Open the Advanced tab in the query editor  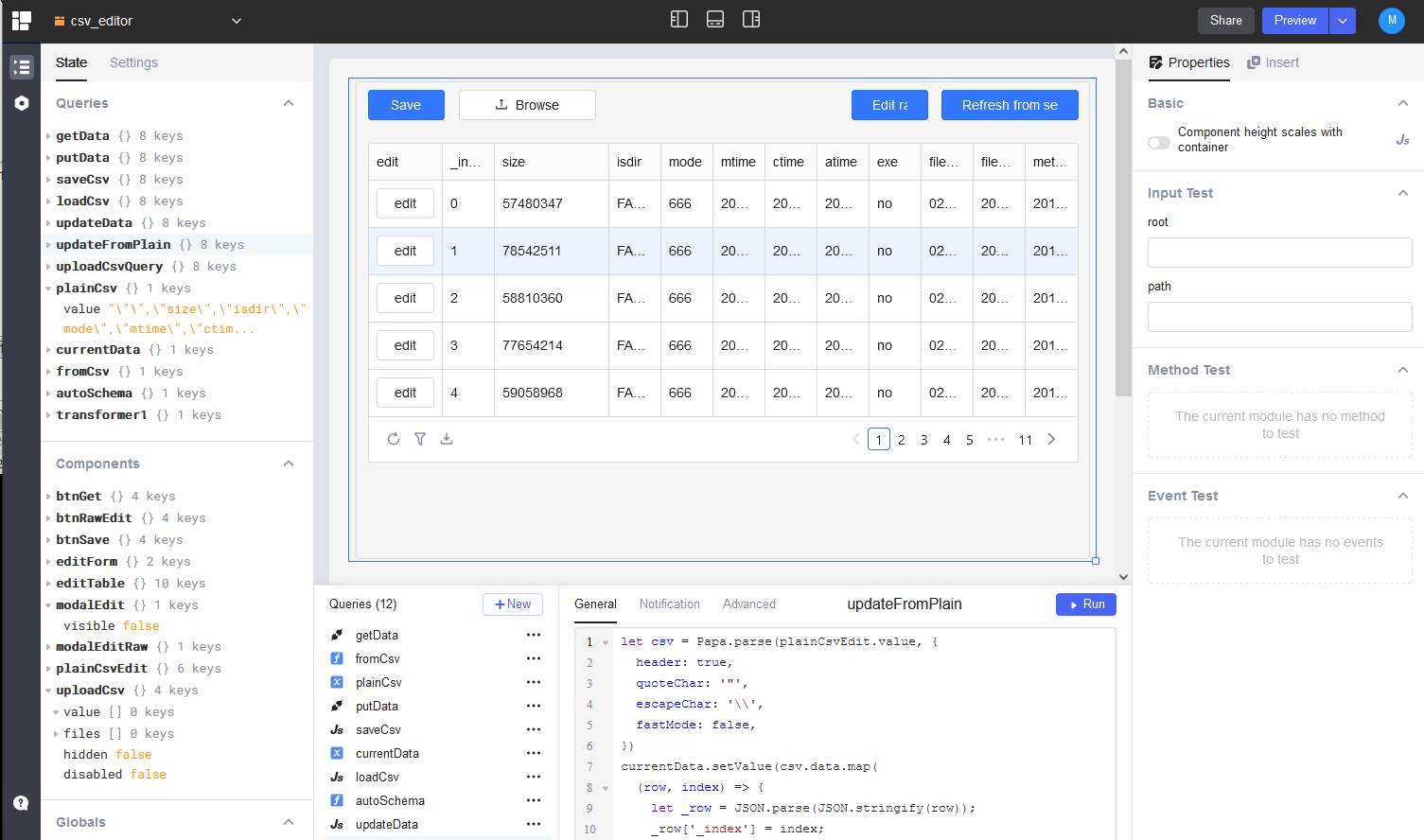point(748,604)
